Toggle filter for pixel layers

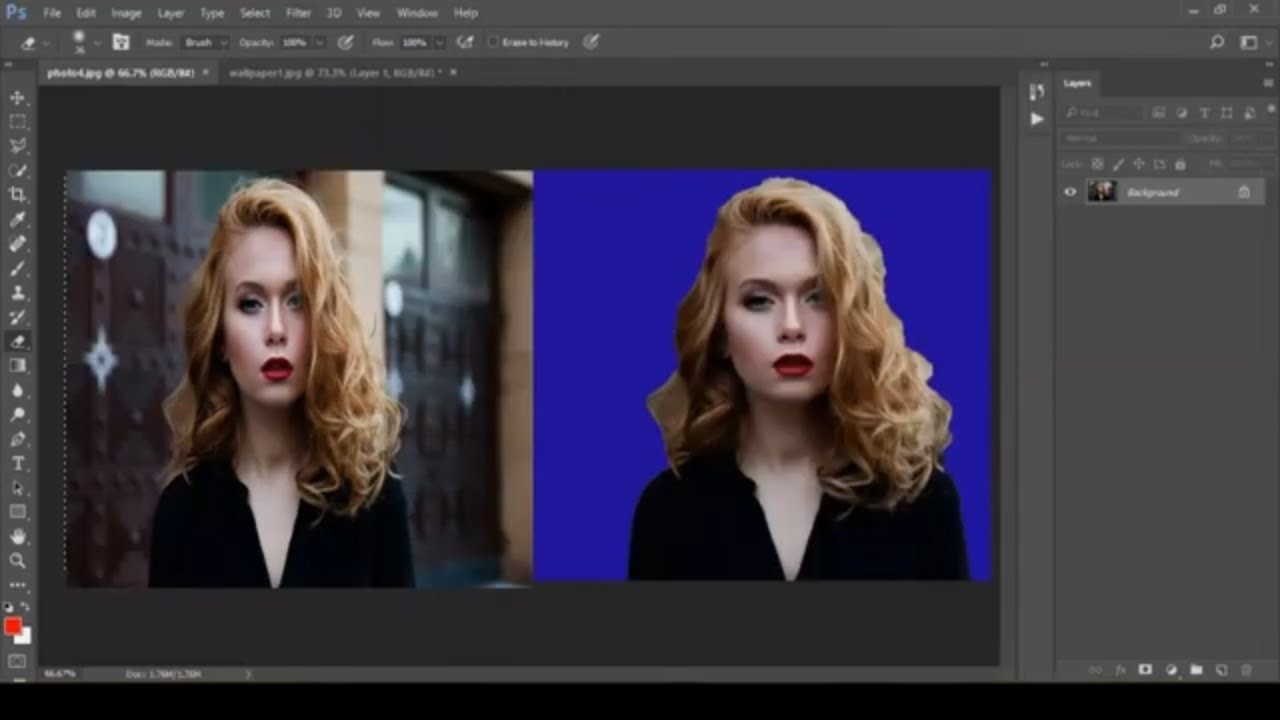pos(1159,113)
